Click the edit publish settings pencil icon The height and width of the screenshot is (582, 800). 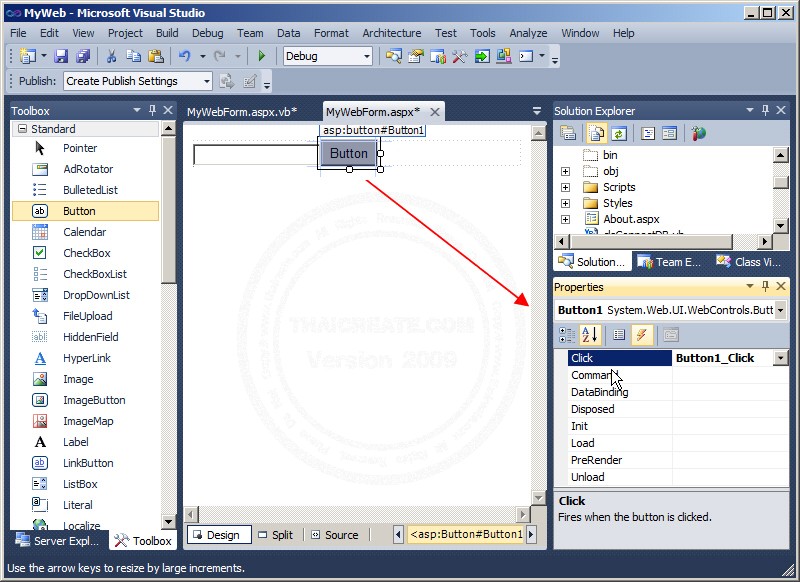click(x=249, y=81)
